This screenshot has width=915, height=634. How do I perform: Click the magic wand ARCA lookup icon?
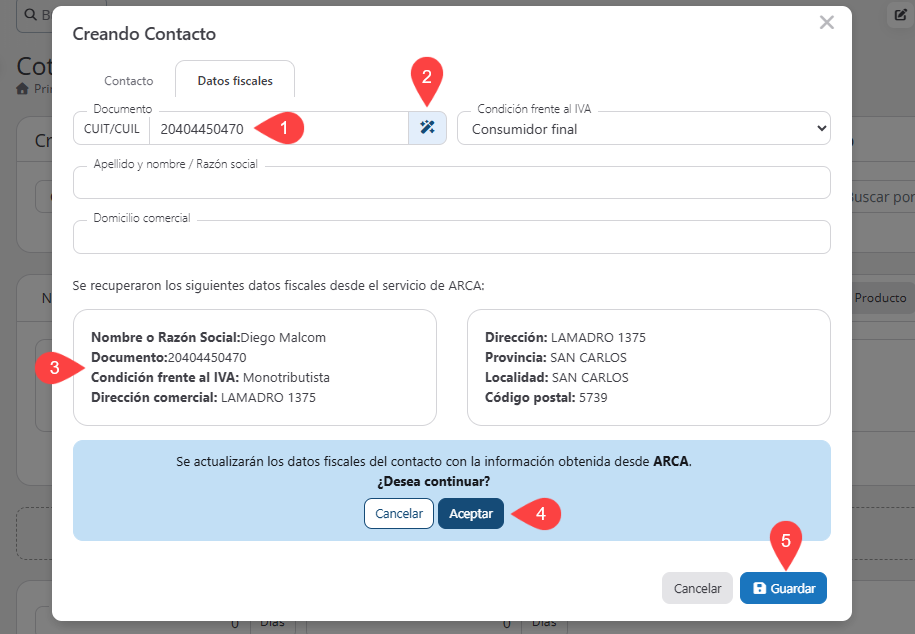click(x=427, y=127)
